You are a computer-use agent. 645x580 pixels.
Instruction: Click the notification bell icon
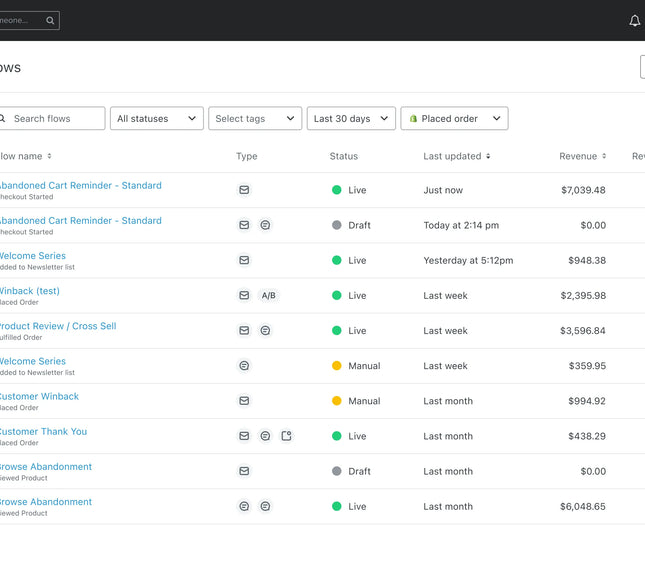tap(634, 21)
